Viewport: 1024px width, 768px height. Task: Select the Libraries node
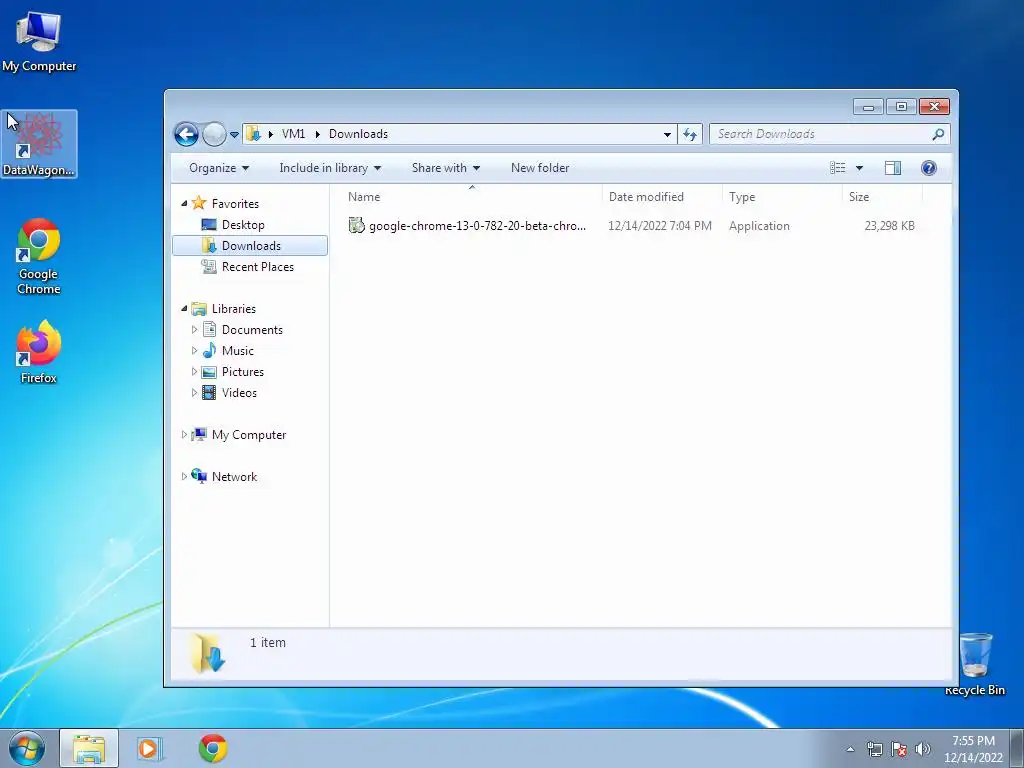(233, 309)
